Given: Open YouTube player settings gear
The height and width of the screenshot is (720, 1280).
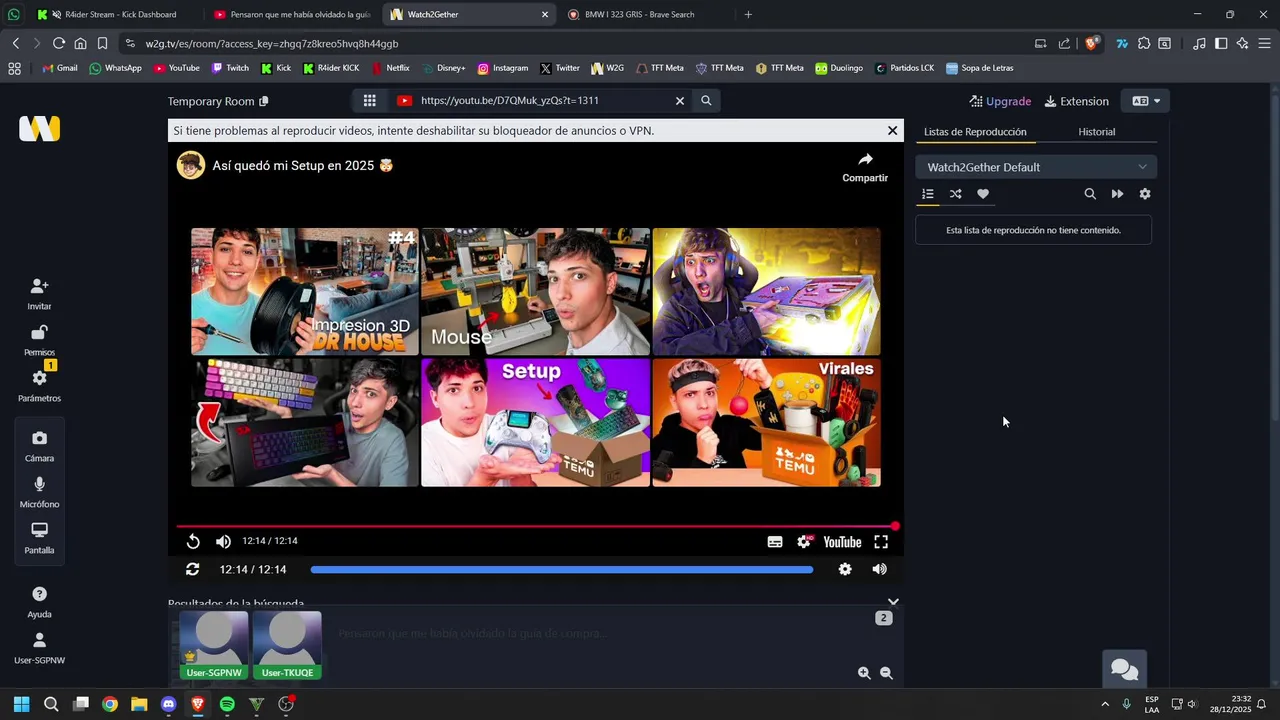Looking at the screenshot, I should tap(804, 541).
